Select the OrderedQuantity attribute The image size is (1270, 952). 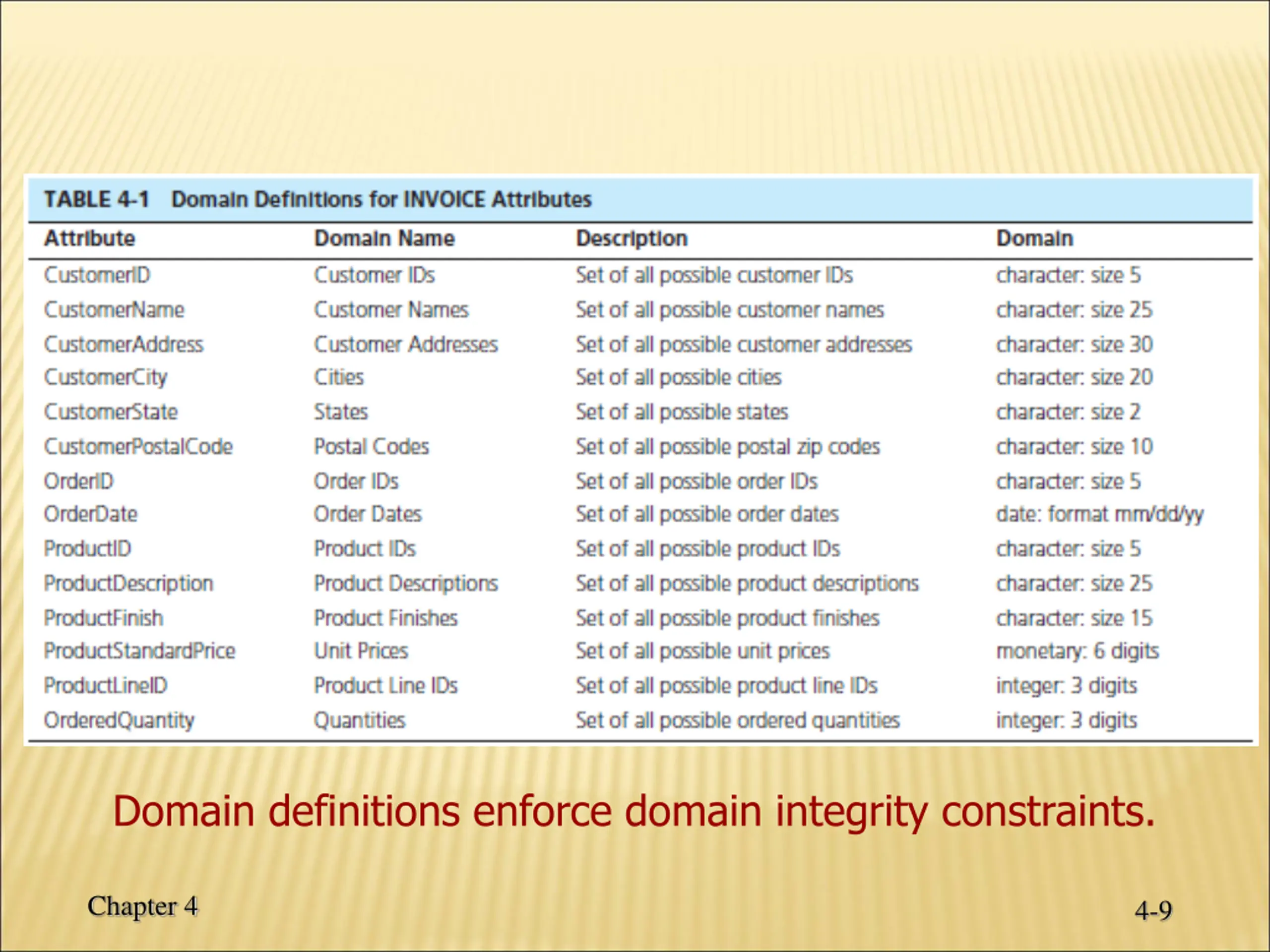coord(119,720)
